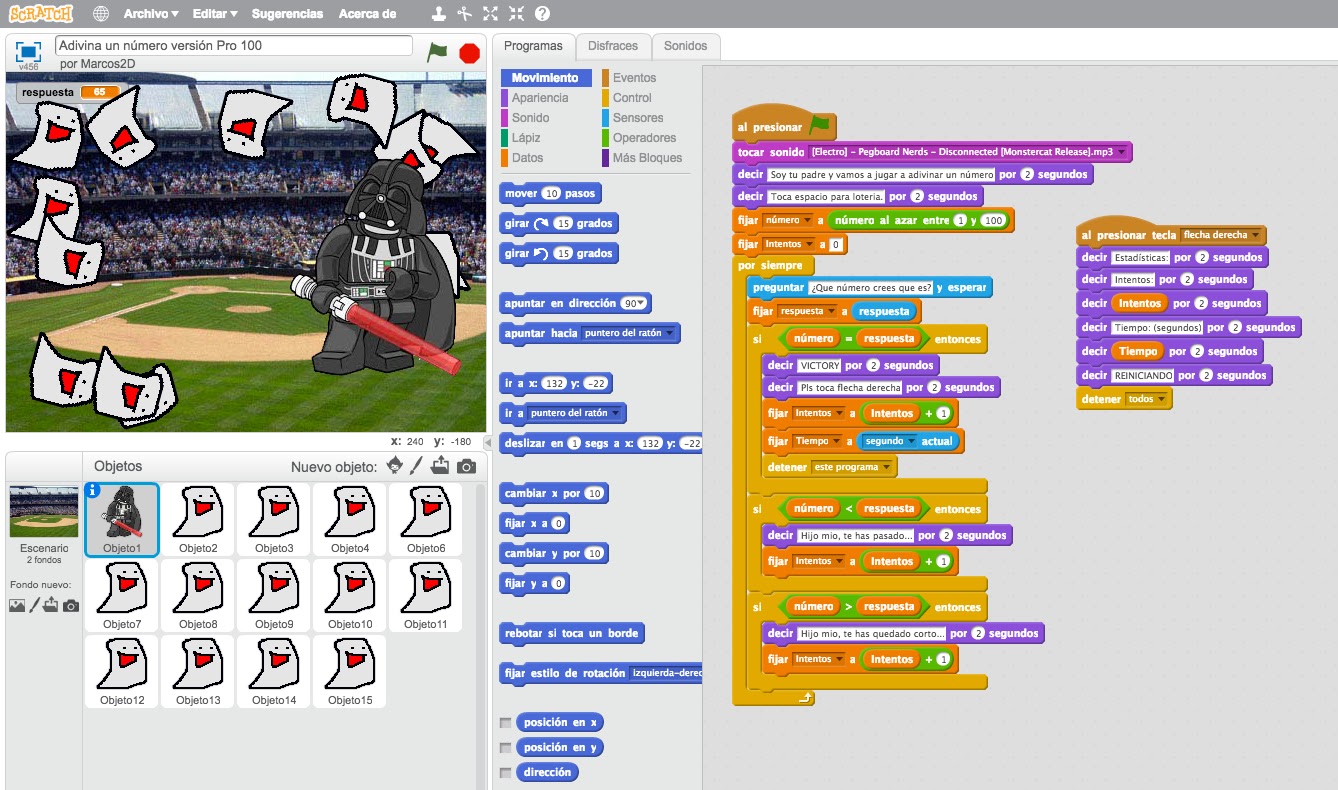Select the duplicate (stamp) tool
1338x790 pixels.
pos(438,13)
